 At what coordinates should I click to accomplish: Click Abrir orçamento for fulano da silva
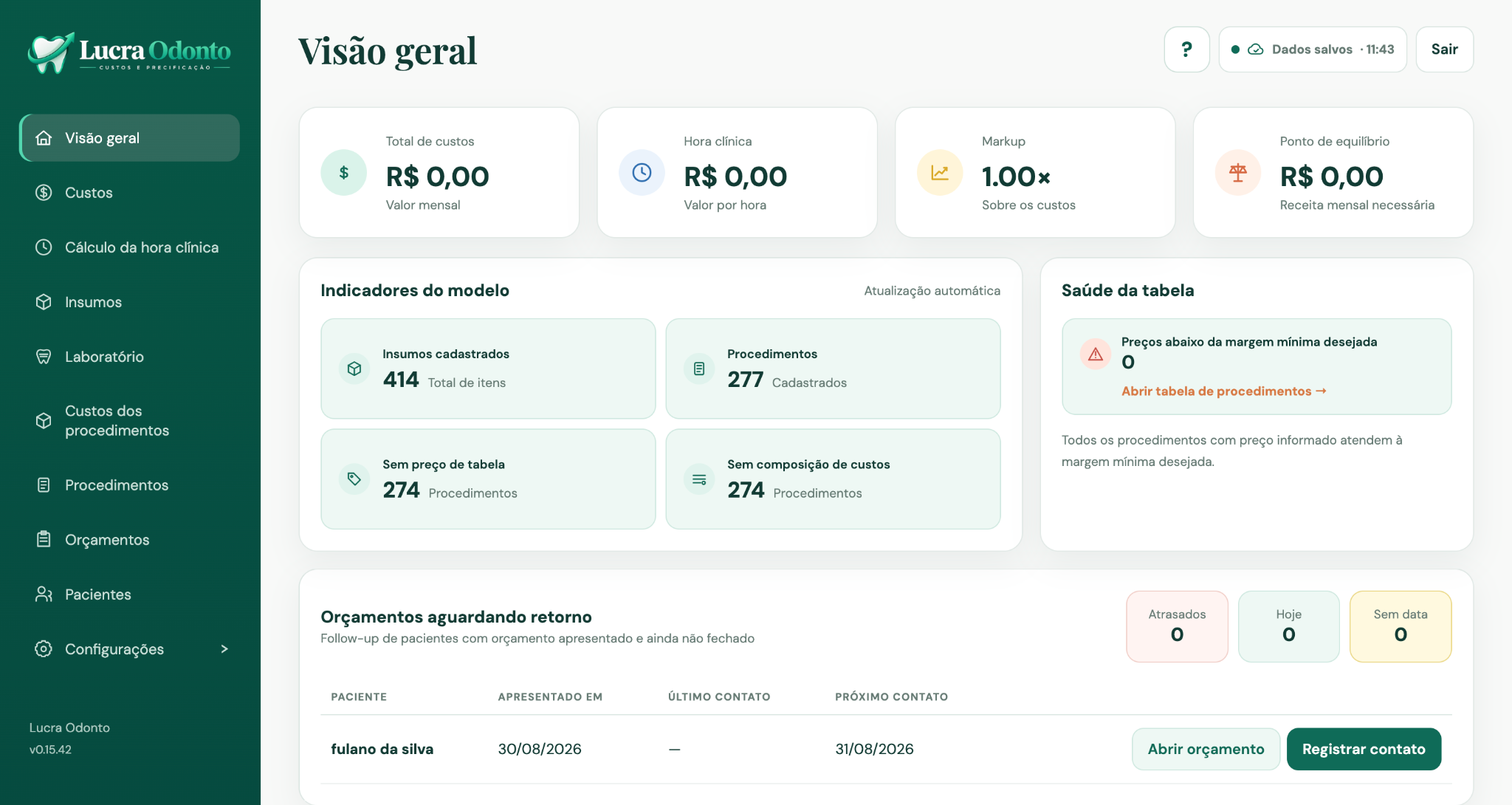click(1206, 749)
